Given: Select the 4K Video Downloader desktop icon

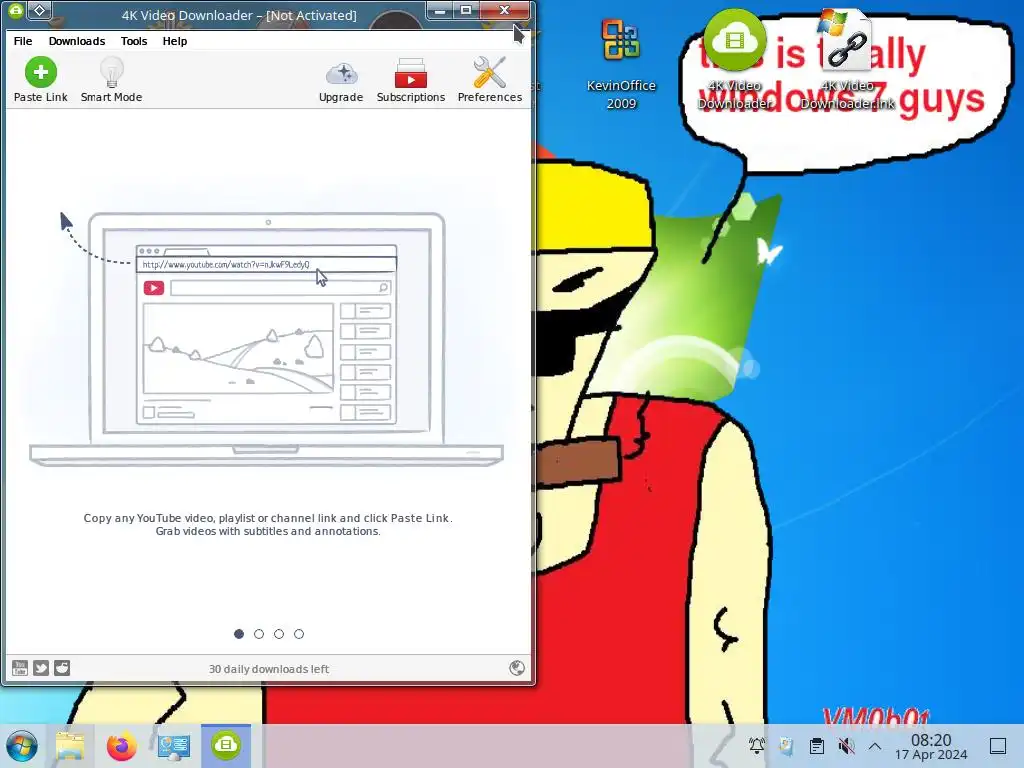Looking at the screenshot, I should pyautogui.click(x=735, y=60).
